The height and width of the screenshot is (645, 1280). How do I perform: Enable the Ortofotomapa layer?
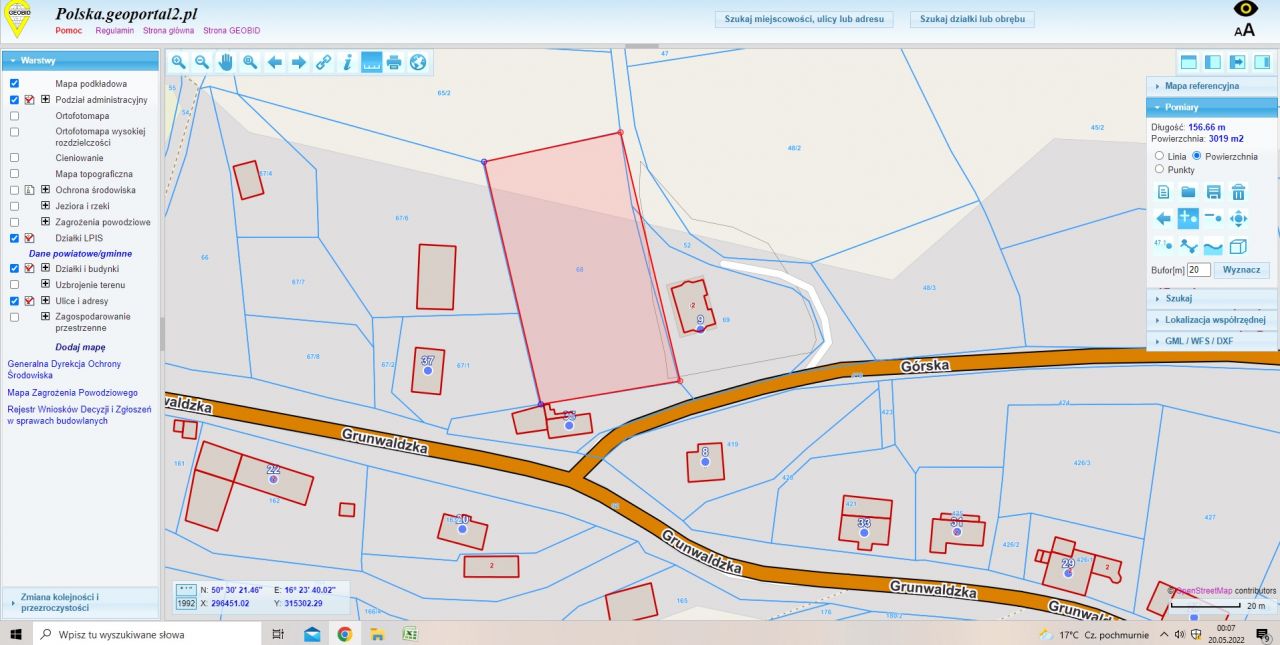(14, 116)
